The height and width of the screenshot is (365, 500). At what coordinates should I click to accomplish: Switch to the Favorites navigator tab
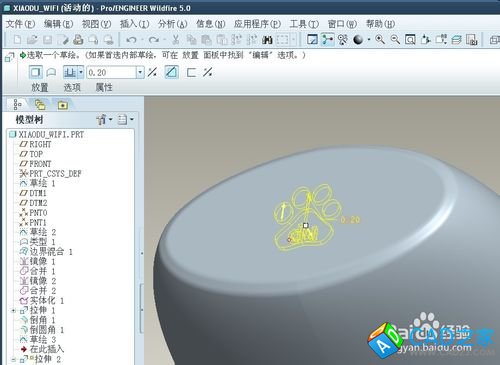tap(62, 105)
